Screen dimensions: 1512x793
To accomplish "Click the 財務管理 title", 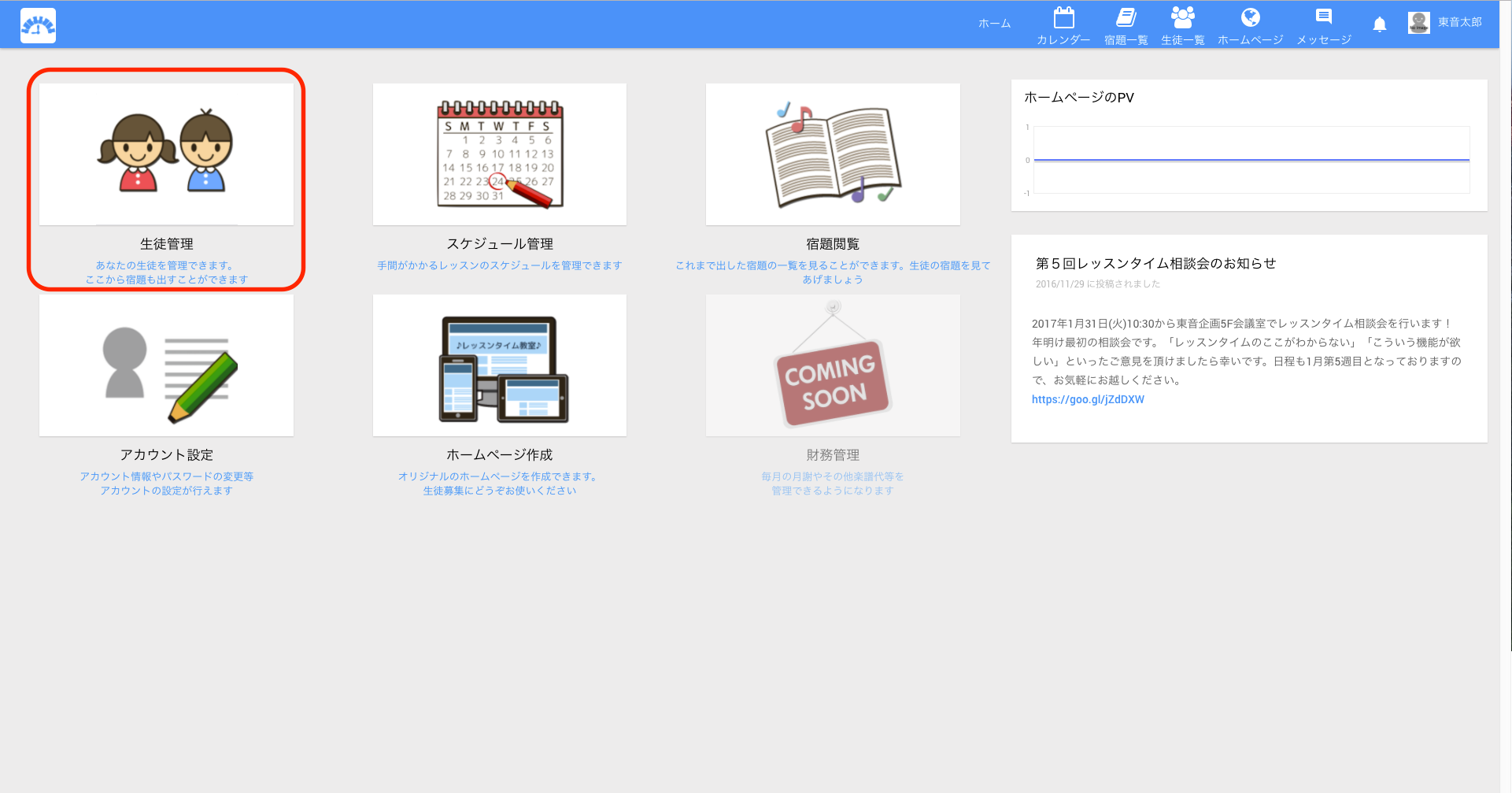I will tap(833, 455).
